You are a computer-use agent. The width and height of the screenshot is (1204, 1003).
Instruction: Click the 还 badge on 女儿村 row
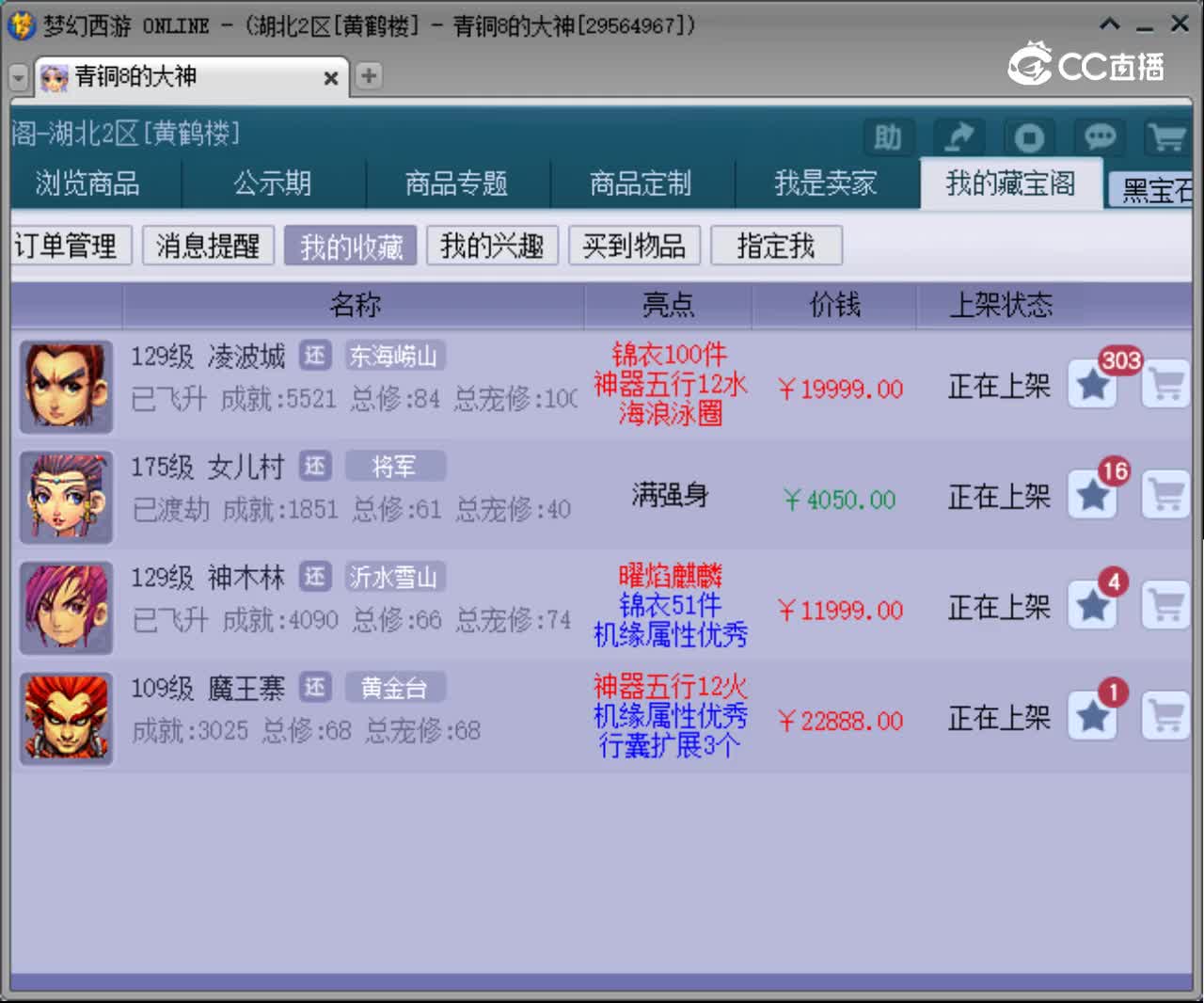[315, 466]
